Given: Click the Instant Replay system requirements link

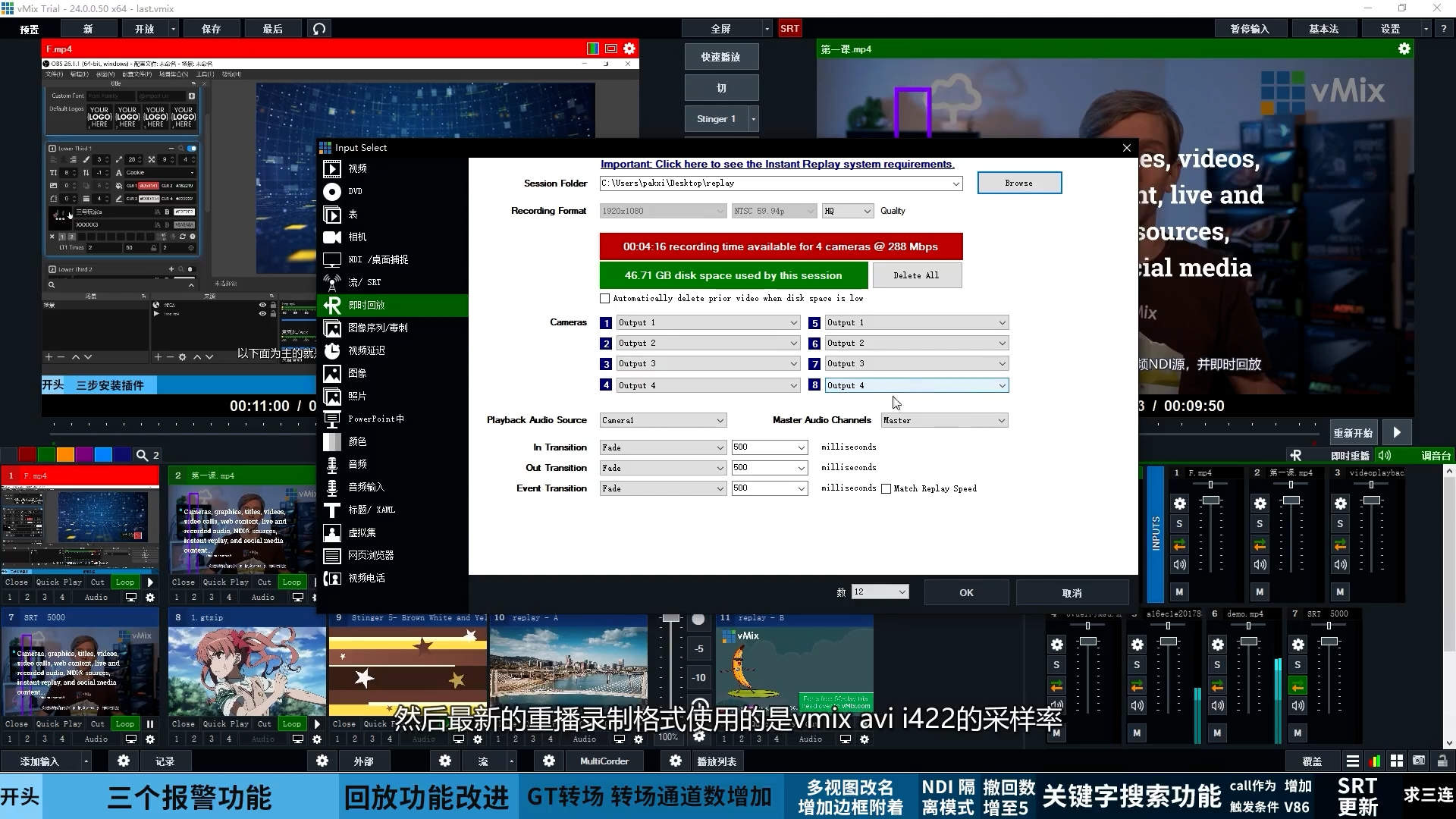Looking at the screenshot, I should coord(777,164).
